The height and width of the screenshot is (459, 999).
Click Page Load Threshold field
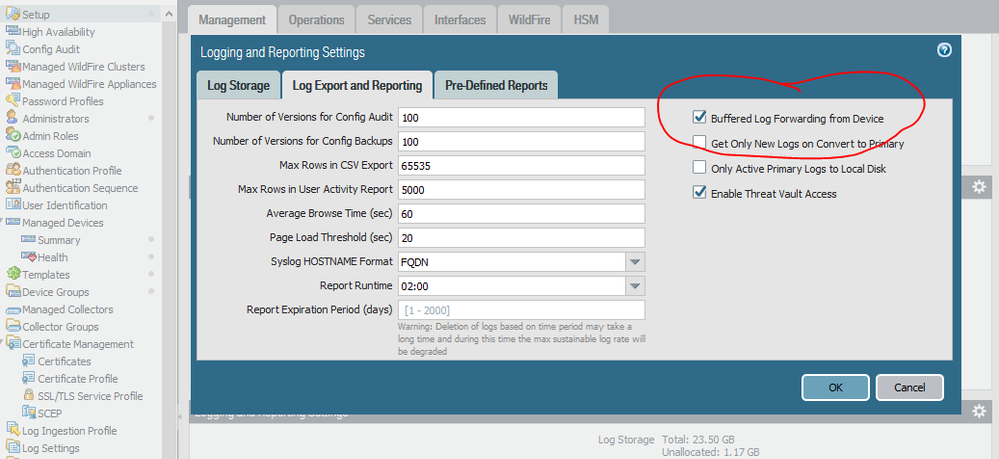pos(521,238)
